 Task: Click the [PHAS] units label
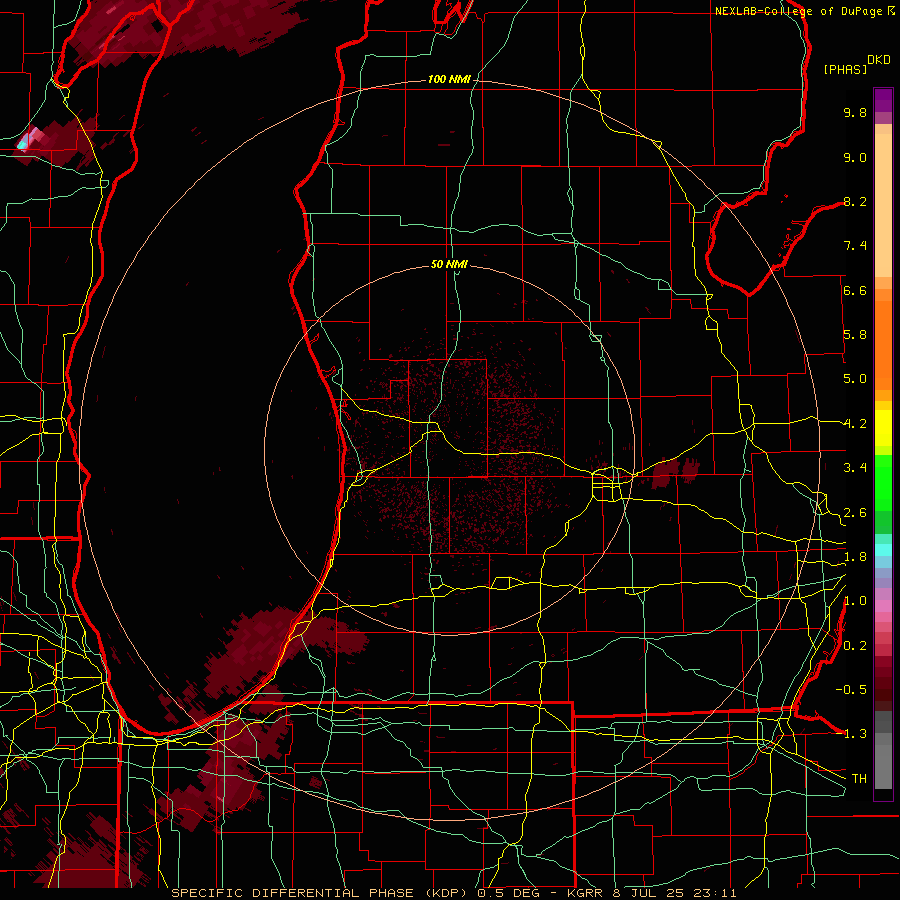pos(845,69)
